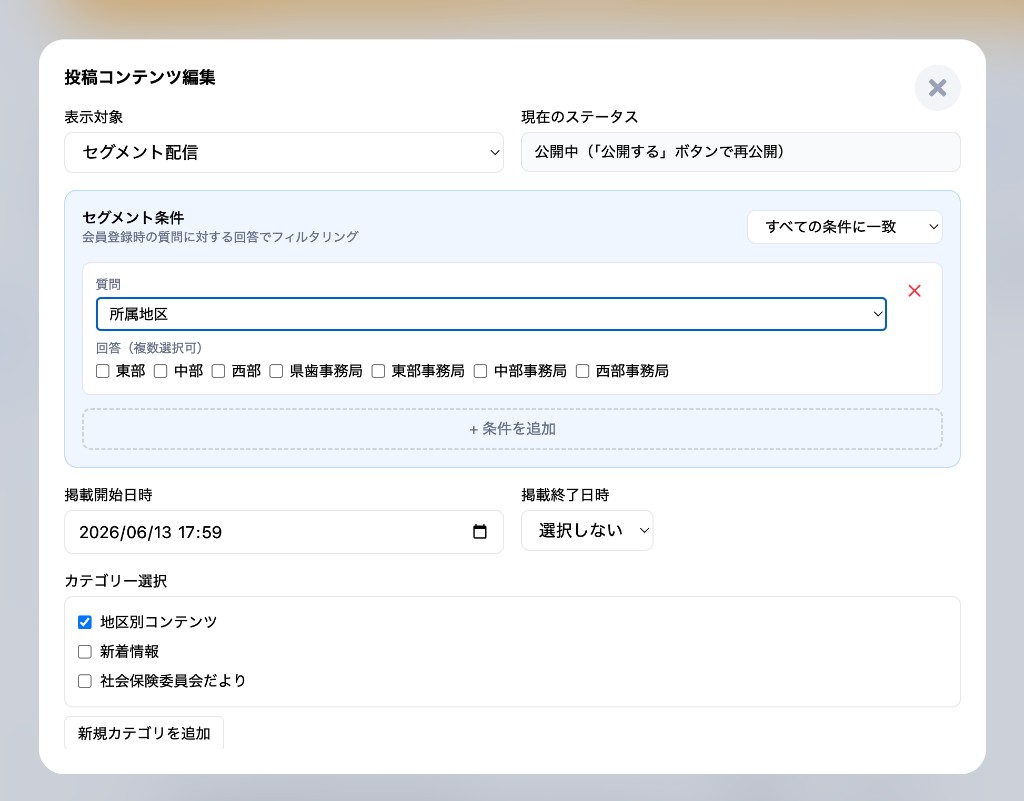Open the 質問 所属地区 dropdown
This screenshot has height=801, width=1024.
(x=491, y=314)
